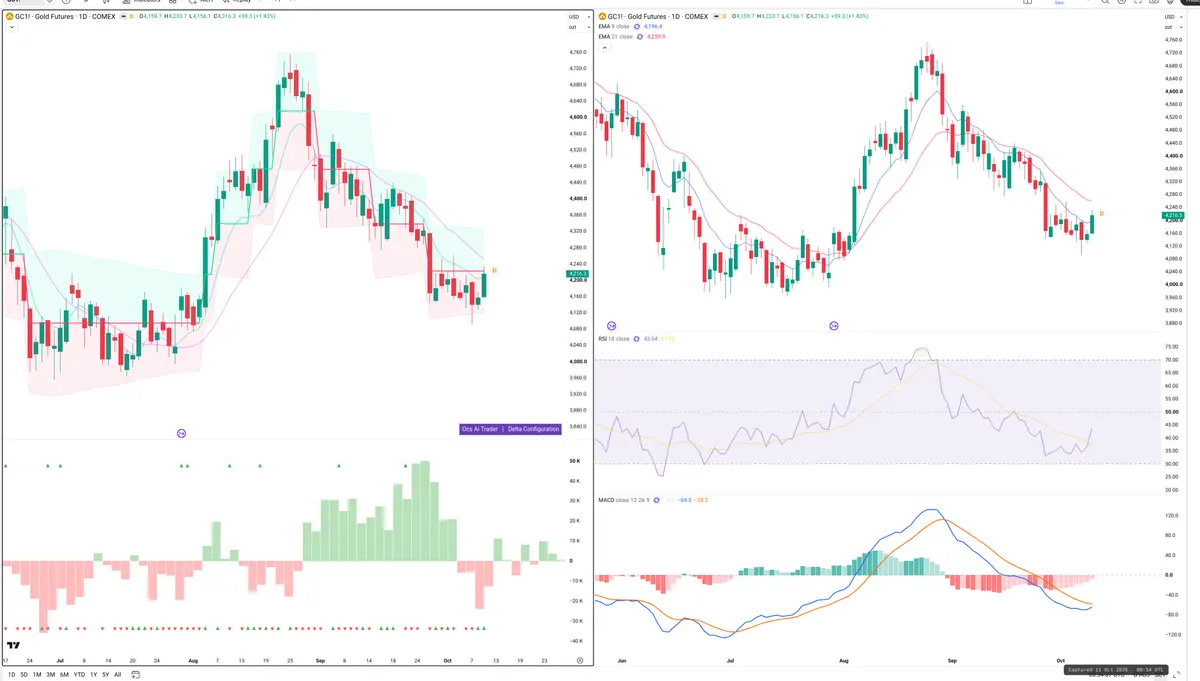Open the go-to-date calendar icon

[137, 675]
